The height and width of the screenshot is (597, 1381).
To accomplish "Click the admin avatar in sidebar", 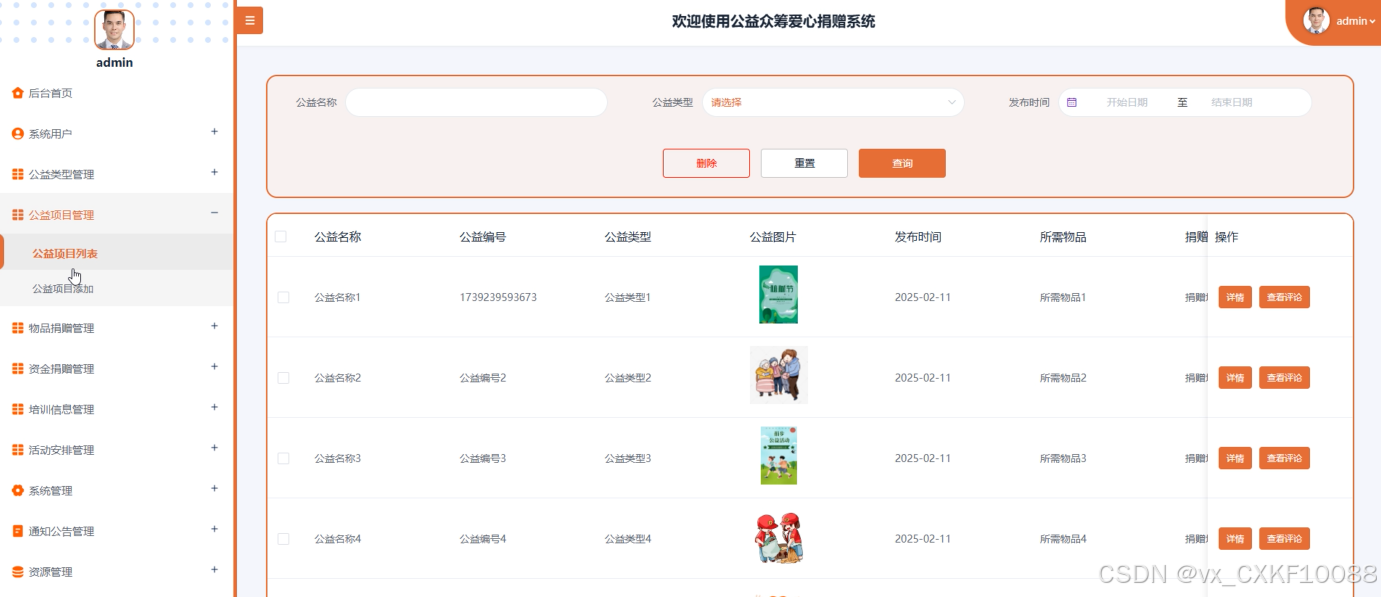I will [114, 30].
